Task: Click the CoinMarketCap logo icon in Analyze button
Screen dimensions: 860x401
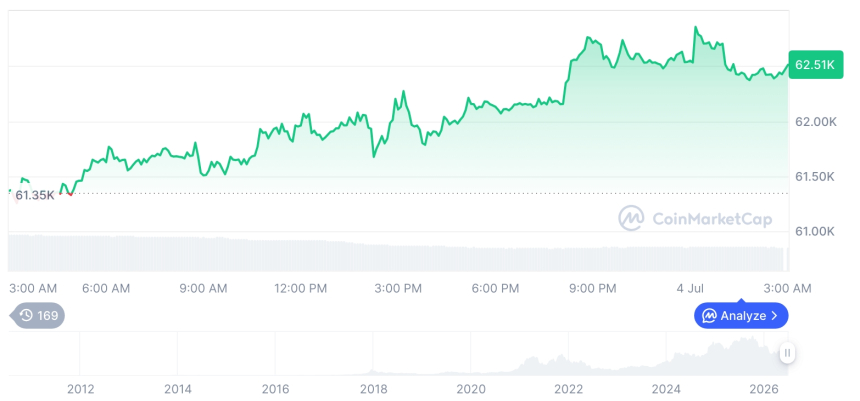Action: click(x=710, y=316)
